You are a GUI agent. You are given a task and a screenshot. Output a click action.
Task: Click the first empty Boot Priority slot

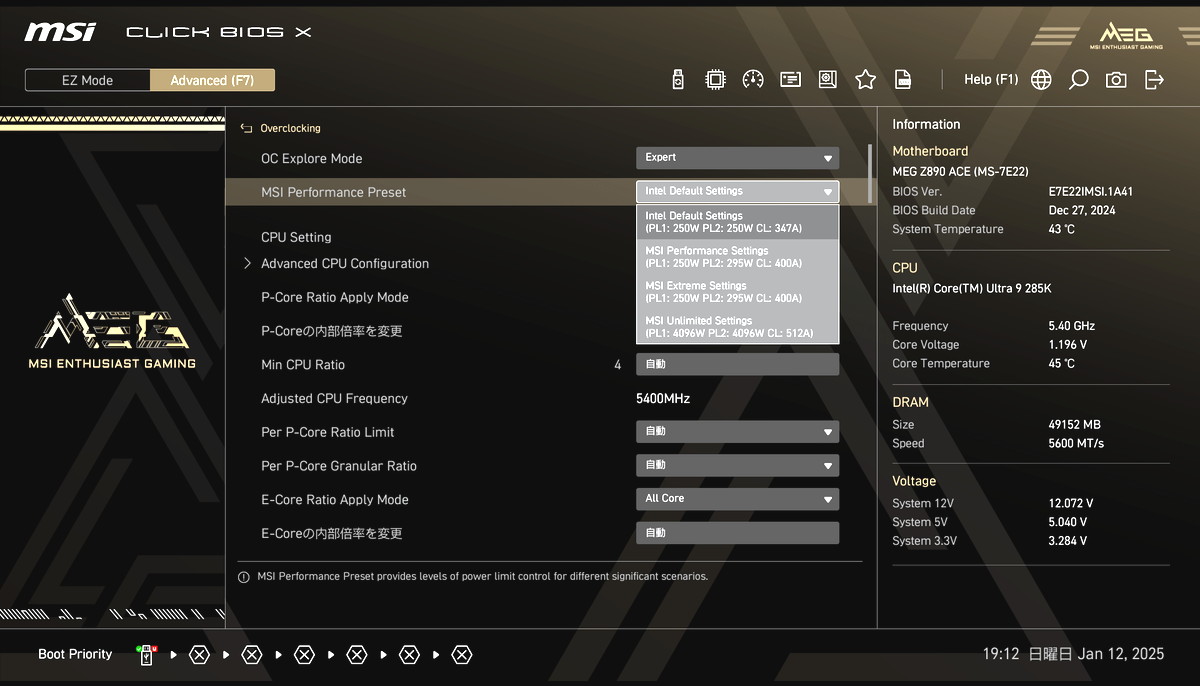point(199,655)
